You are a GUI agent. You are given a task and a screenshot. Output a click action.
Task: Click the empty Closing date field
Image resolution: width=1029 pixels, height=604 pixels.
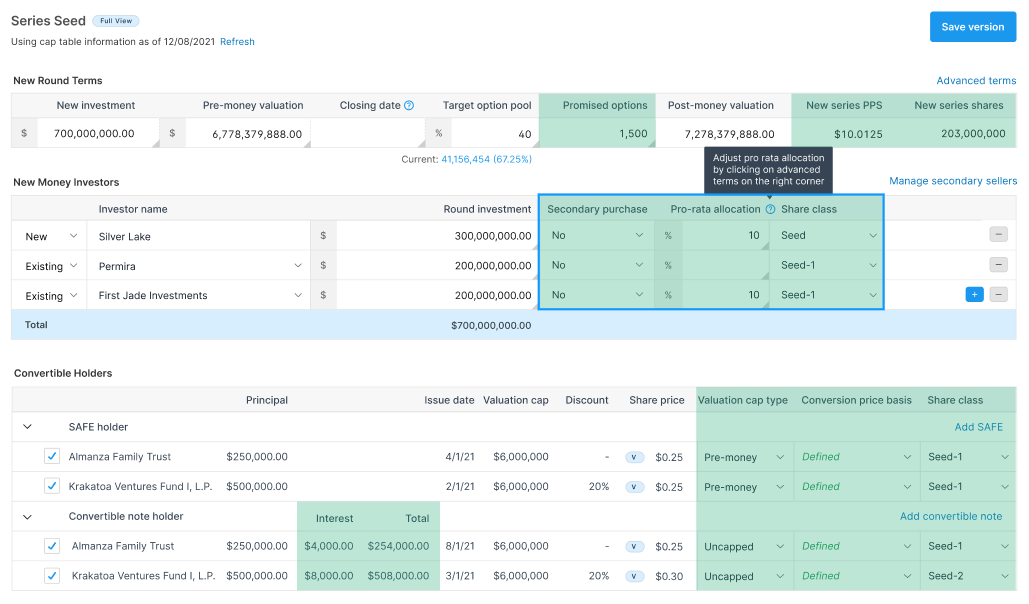(x=368, y=133)
